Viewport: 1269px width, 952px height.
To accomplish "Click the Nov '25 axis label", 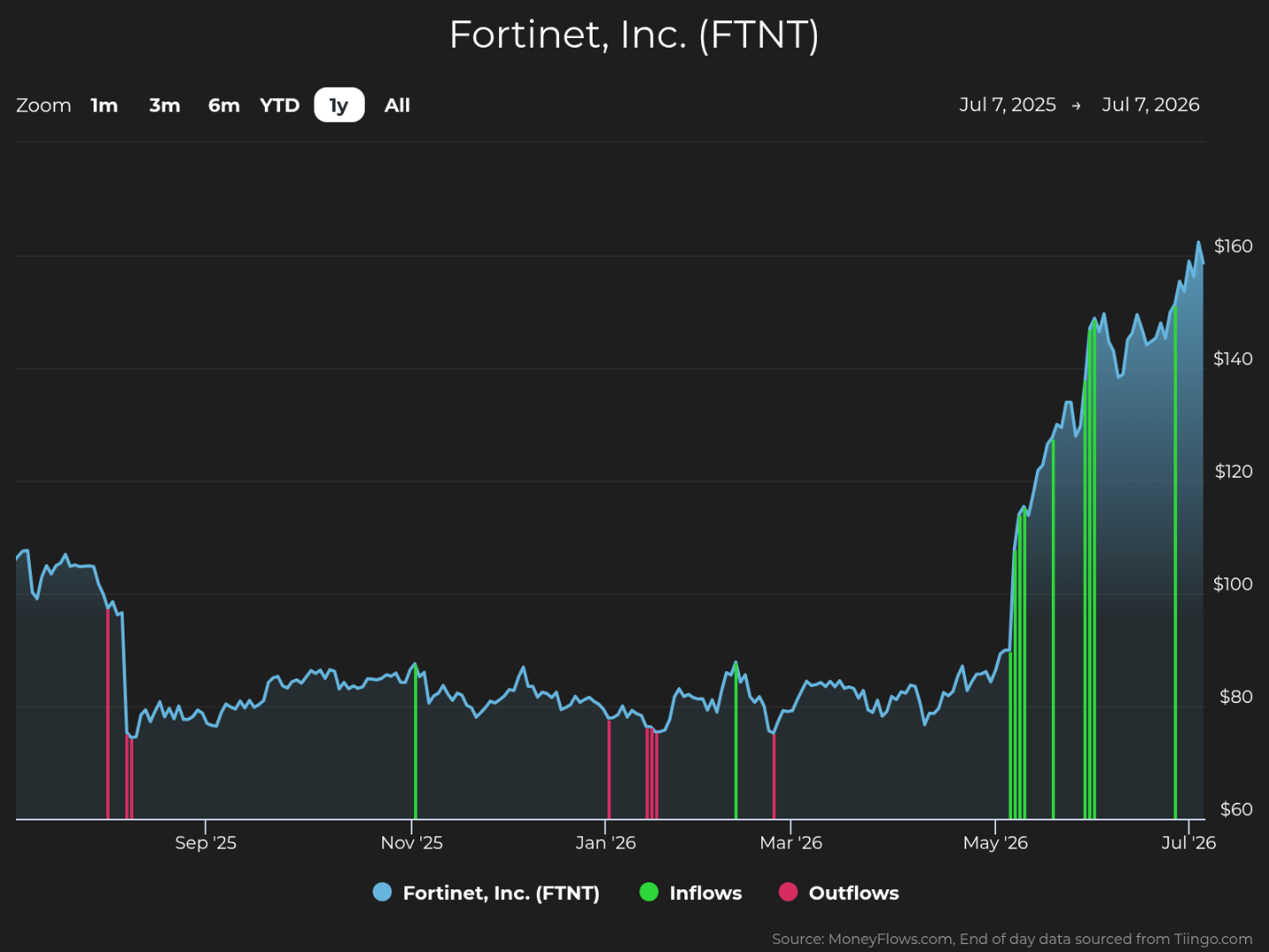I will 412,842.
